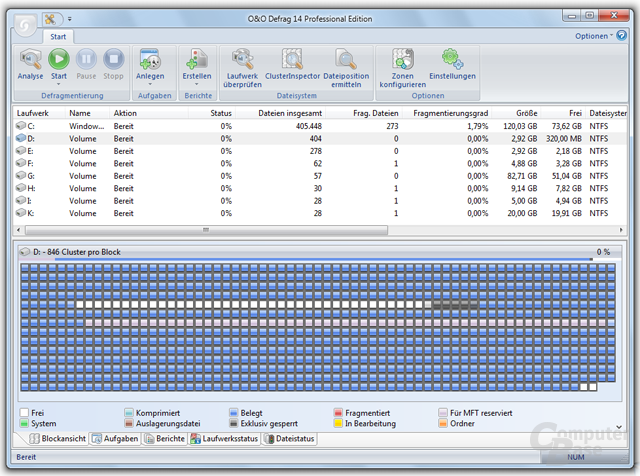Click '120,03 GB' size cell
Viewport: 640px width, 476px height.
tap(520, 126)
